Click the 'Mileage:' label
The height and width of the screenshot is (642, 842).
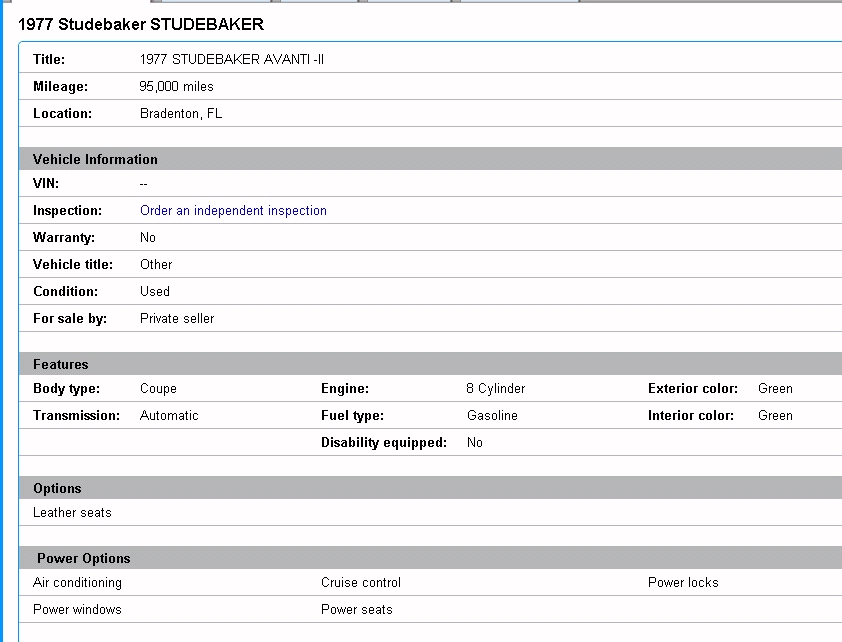pos(61,86)
